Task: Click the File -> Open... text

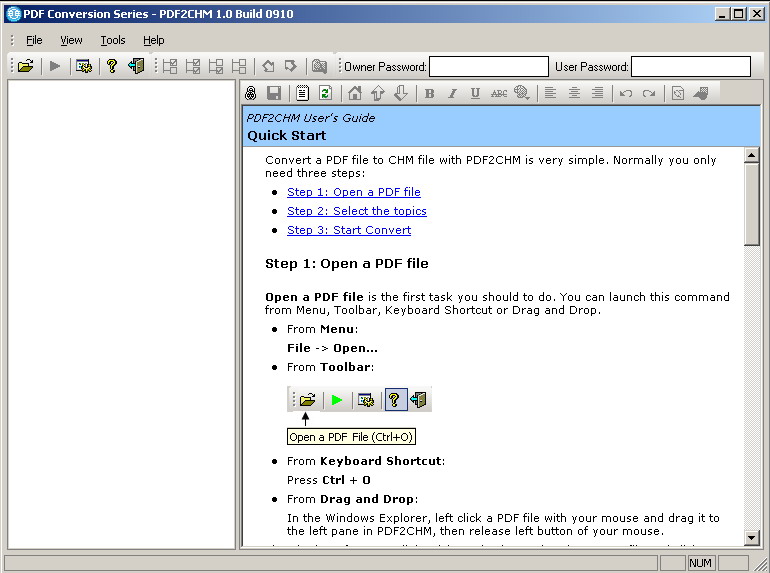Action: (x=332, y=348)
